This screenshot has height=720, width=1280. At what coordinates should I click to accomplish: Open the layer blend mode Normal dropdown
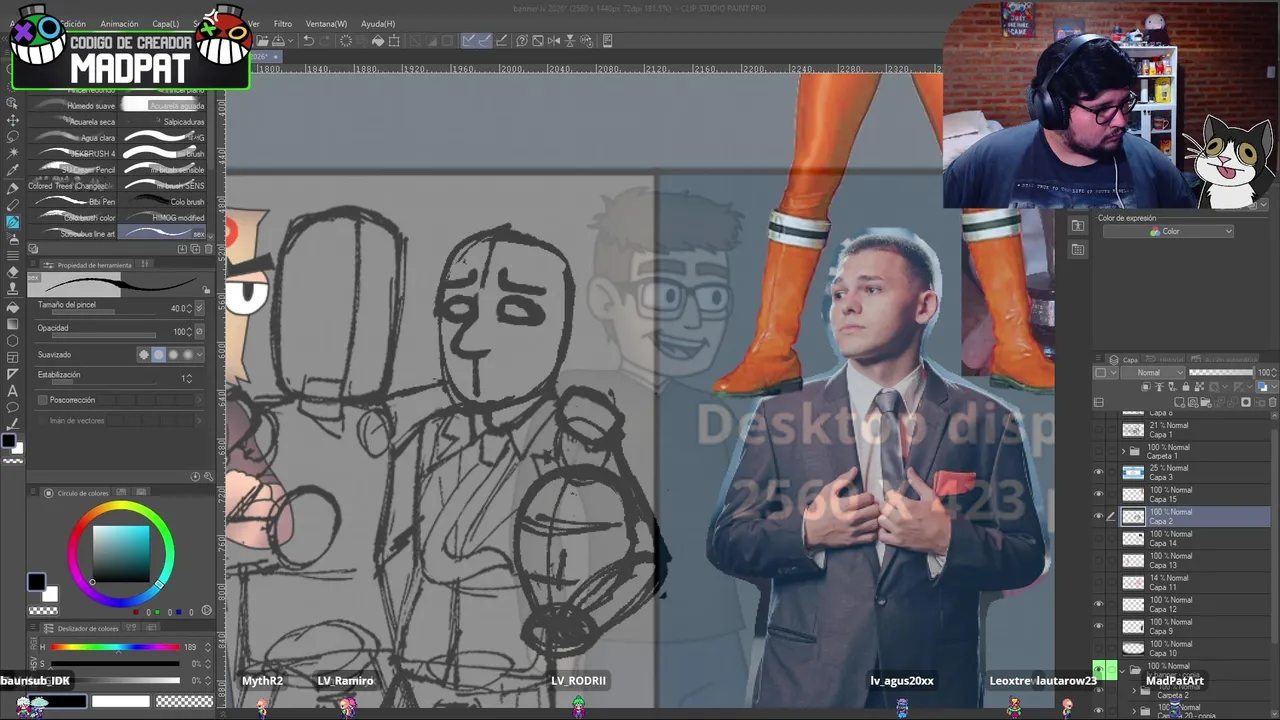pos(1155,373)
